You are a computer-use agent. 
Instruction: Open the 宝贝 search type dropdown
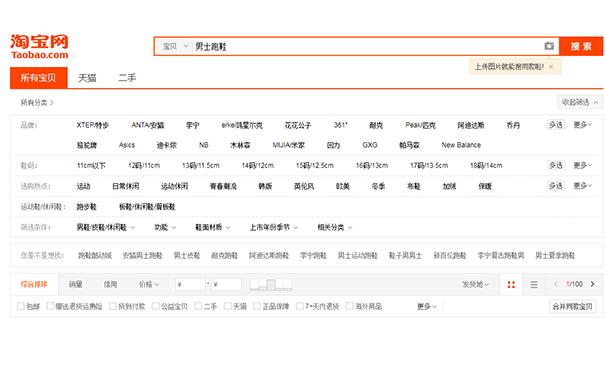pos(175,46)
